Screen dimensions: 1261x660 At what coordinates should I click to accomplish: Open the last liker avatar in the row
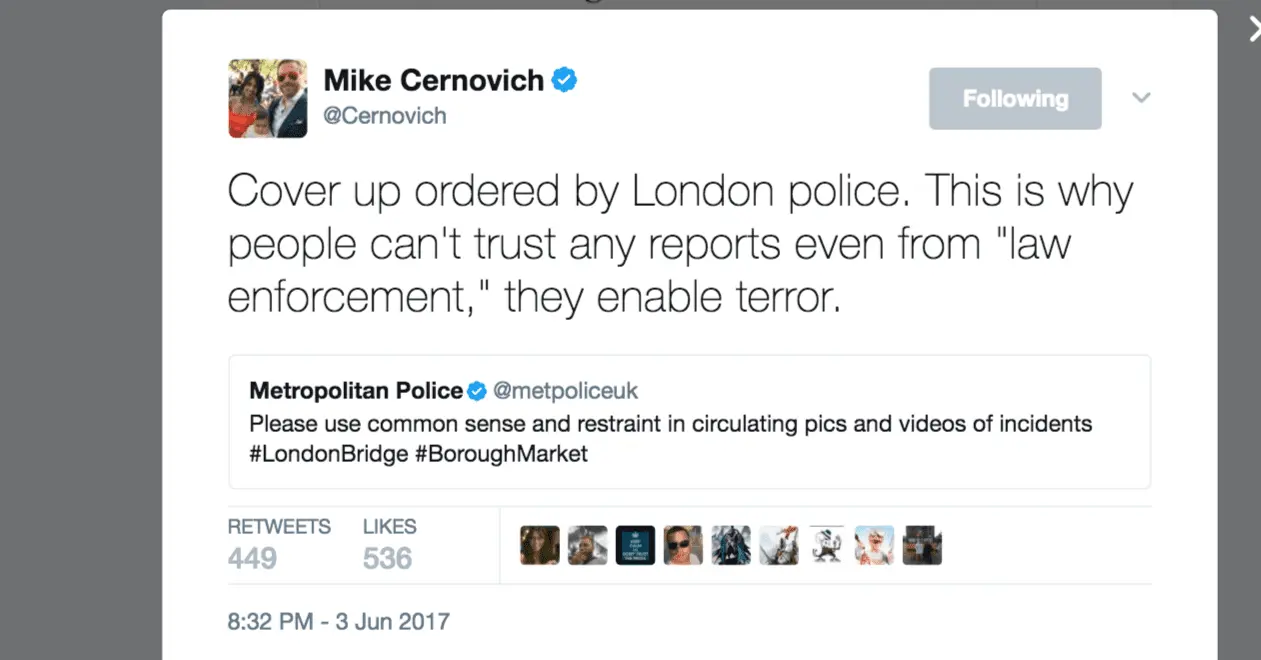922,546
